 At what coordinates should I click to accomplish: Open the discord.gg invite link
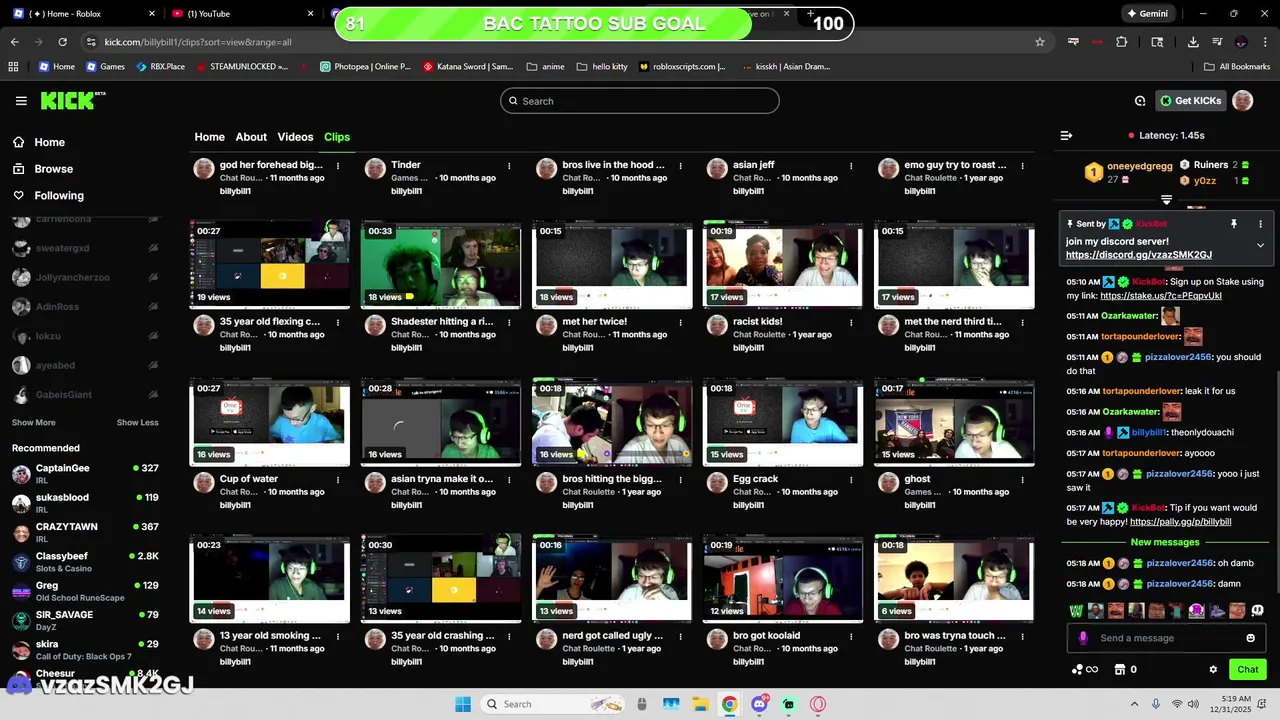(1139, 255)
